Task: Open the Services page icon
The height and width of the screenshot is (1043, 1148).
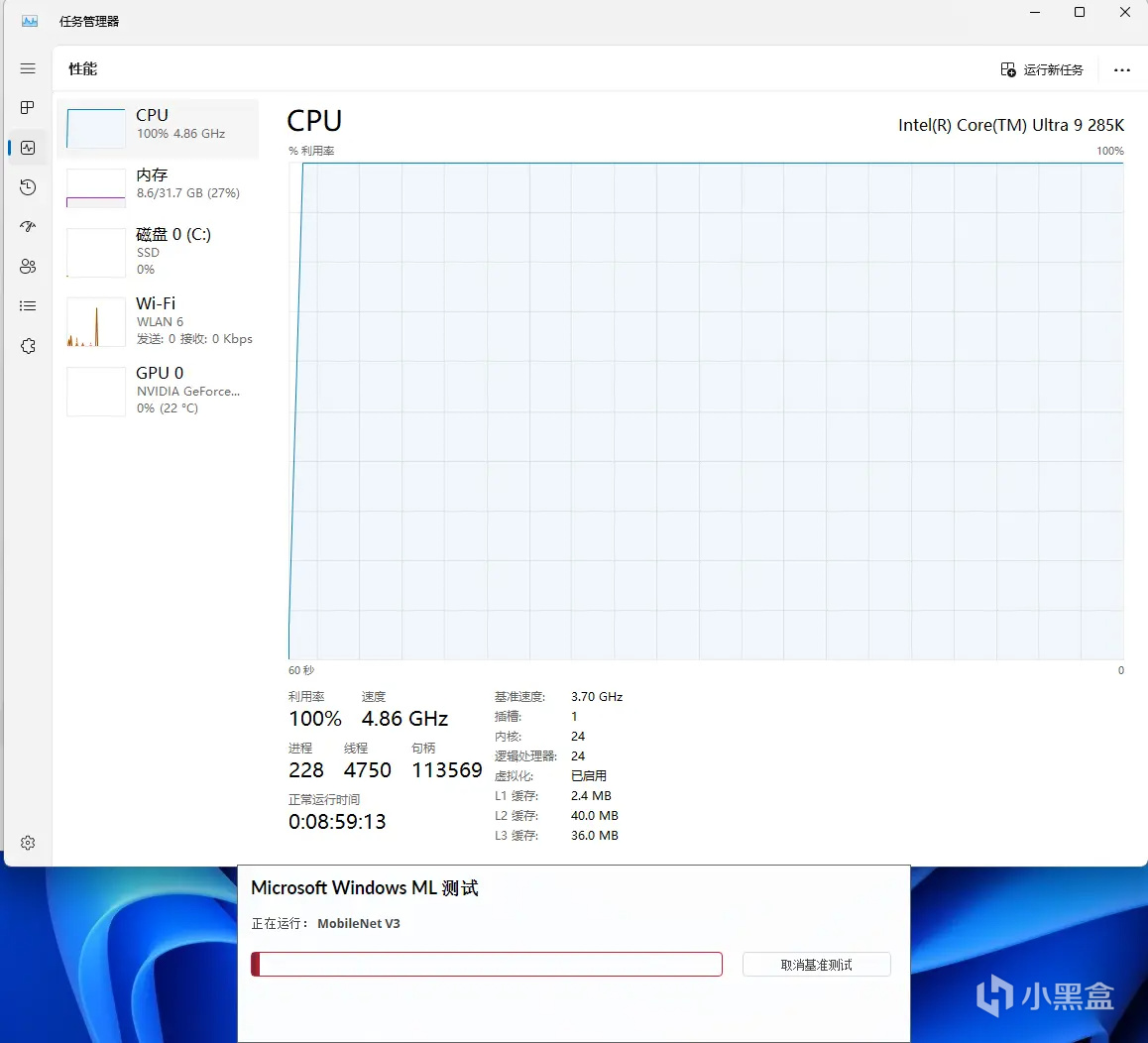Action: coord(28,346)
